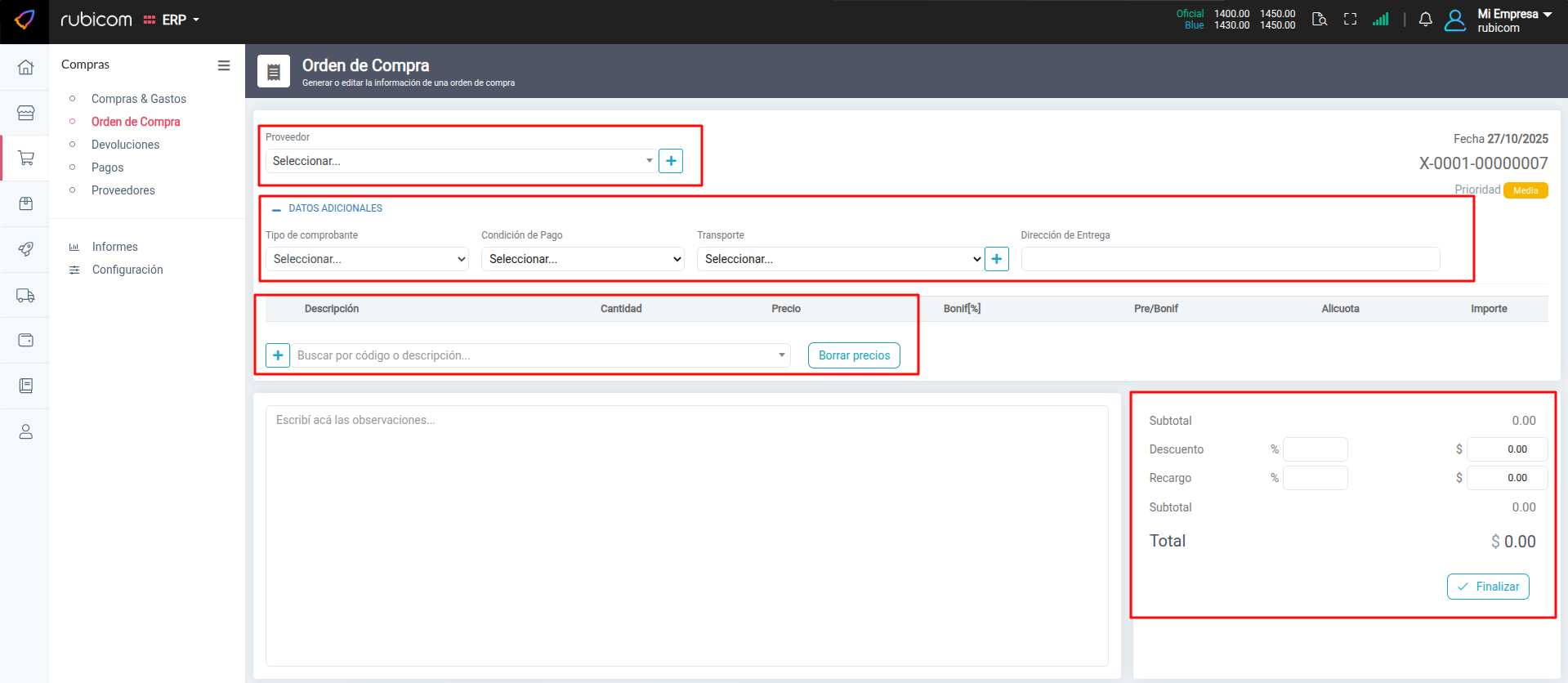
Task: Expand Tipo de comprobante dropdown
Action: click(x=367, y=259)
